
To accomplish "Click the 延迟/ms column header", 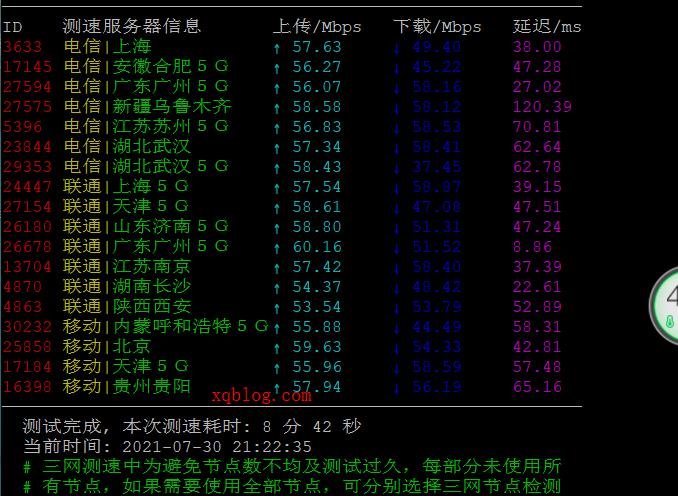I will pyautogui.click(x=547, y=27).
